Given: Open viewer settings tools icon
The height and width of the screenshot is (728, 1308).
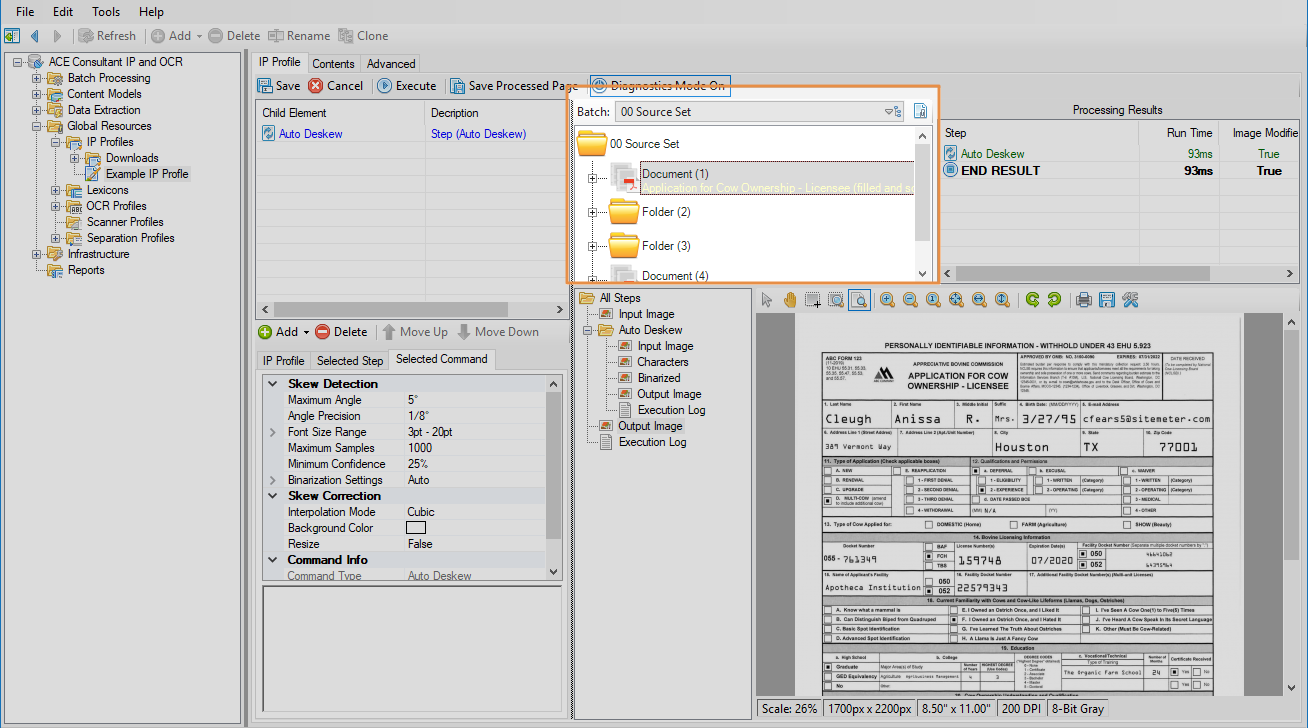Looking at the screenshot, I should click(x=1130, y=299).
